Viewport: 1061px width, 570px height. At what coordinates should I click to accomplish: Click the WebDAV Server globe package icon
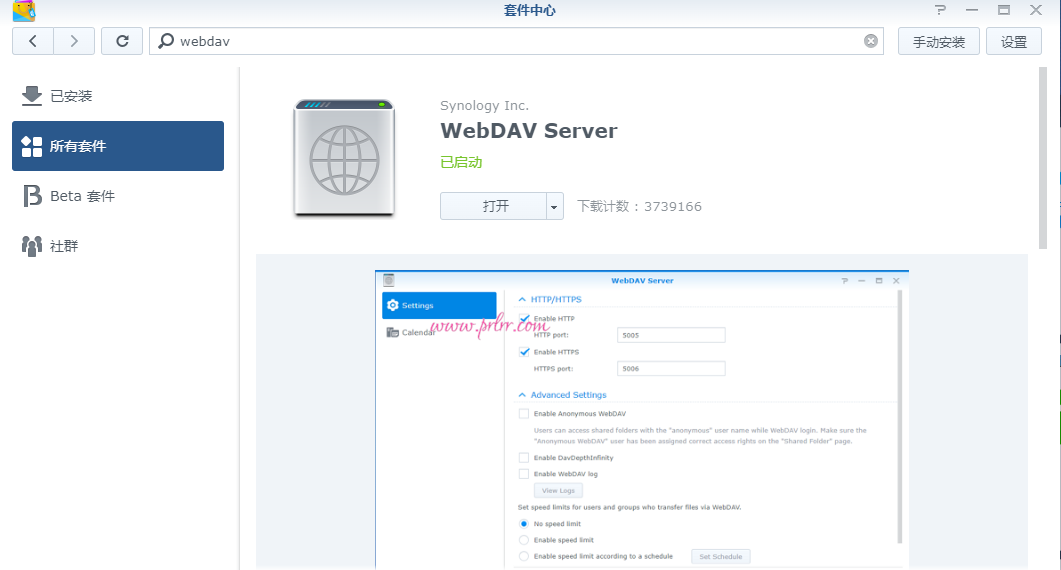tap(343, 158)
